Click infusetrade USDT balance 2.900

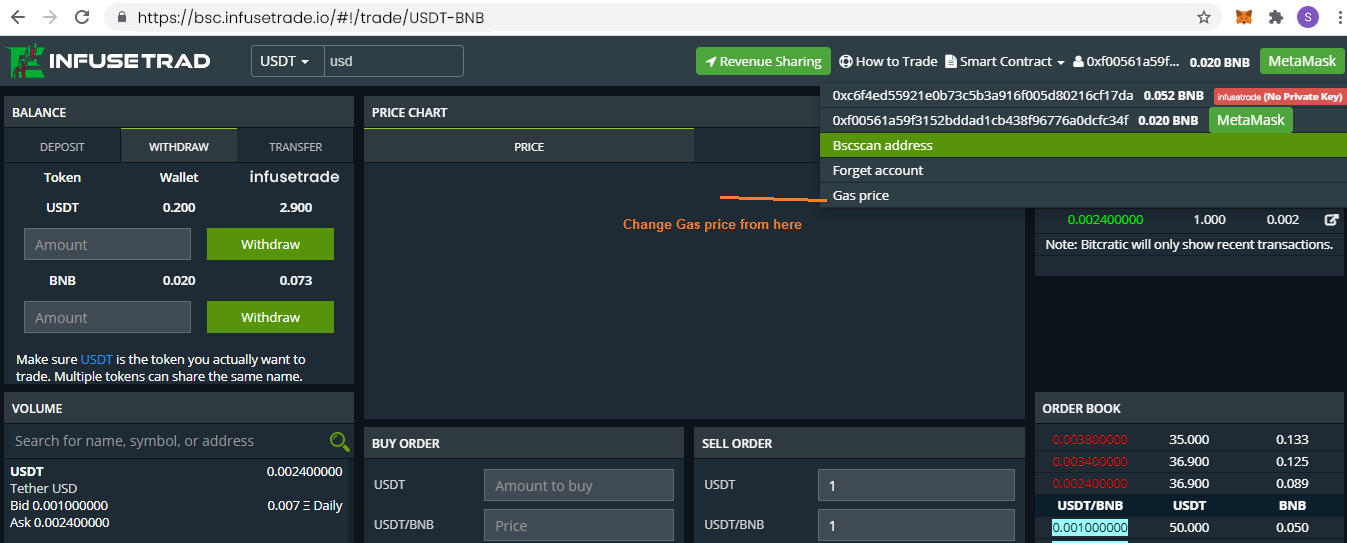[295, 208]
